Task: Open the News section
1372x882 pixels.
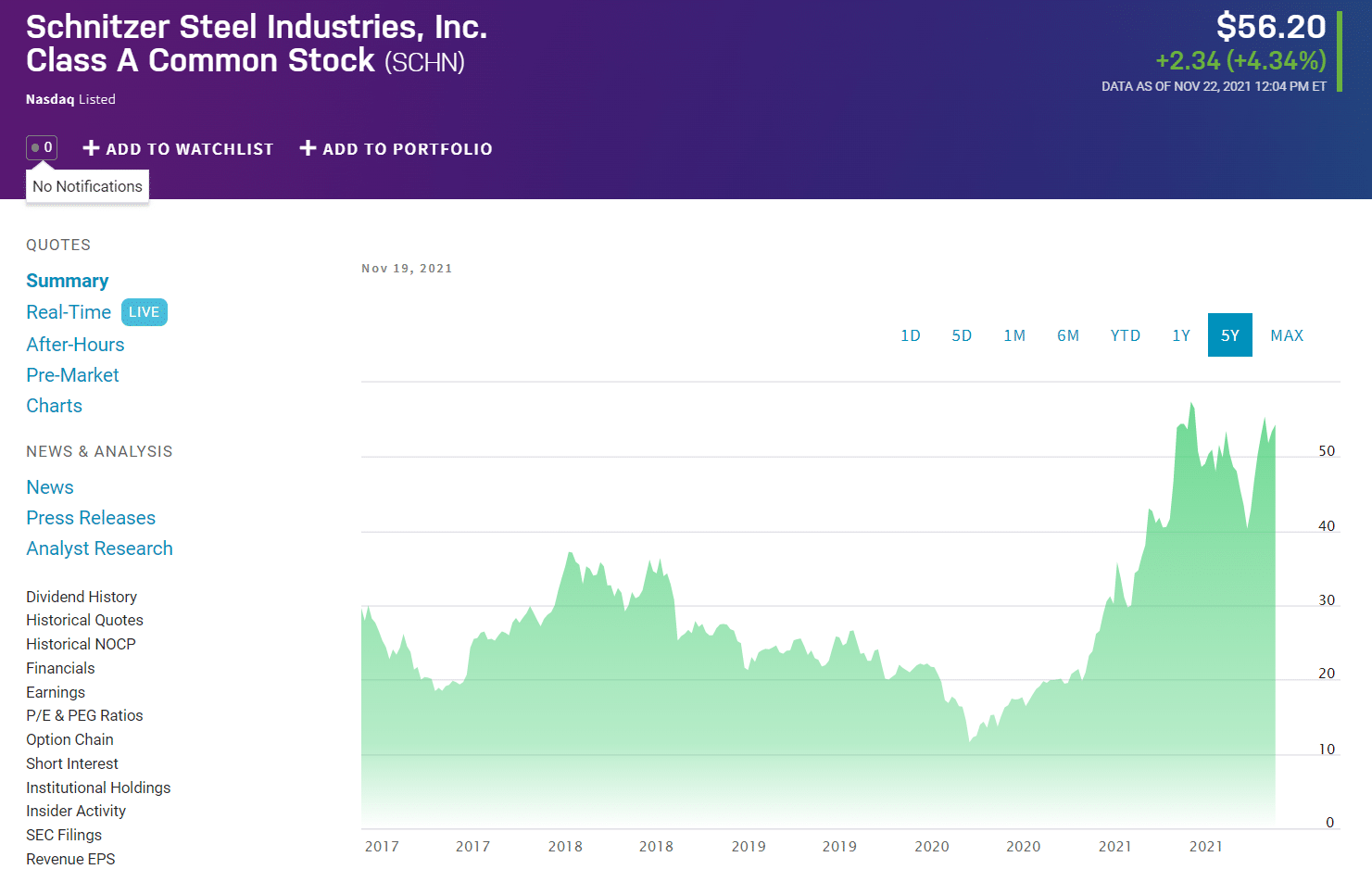Action: coord(50,487)
